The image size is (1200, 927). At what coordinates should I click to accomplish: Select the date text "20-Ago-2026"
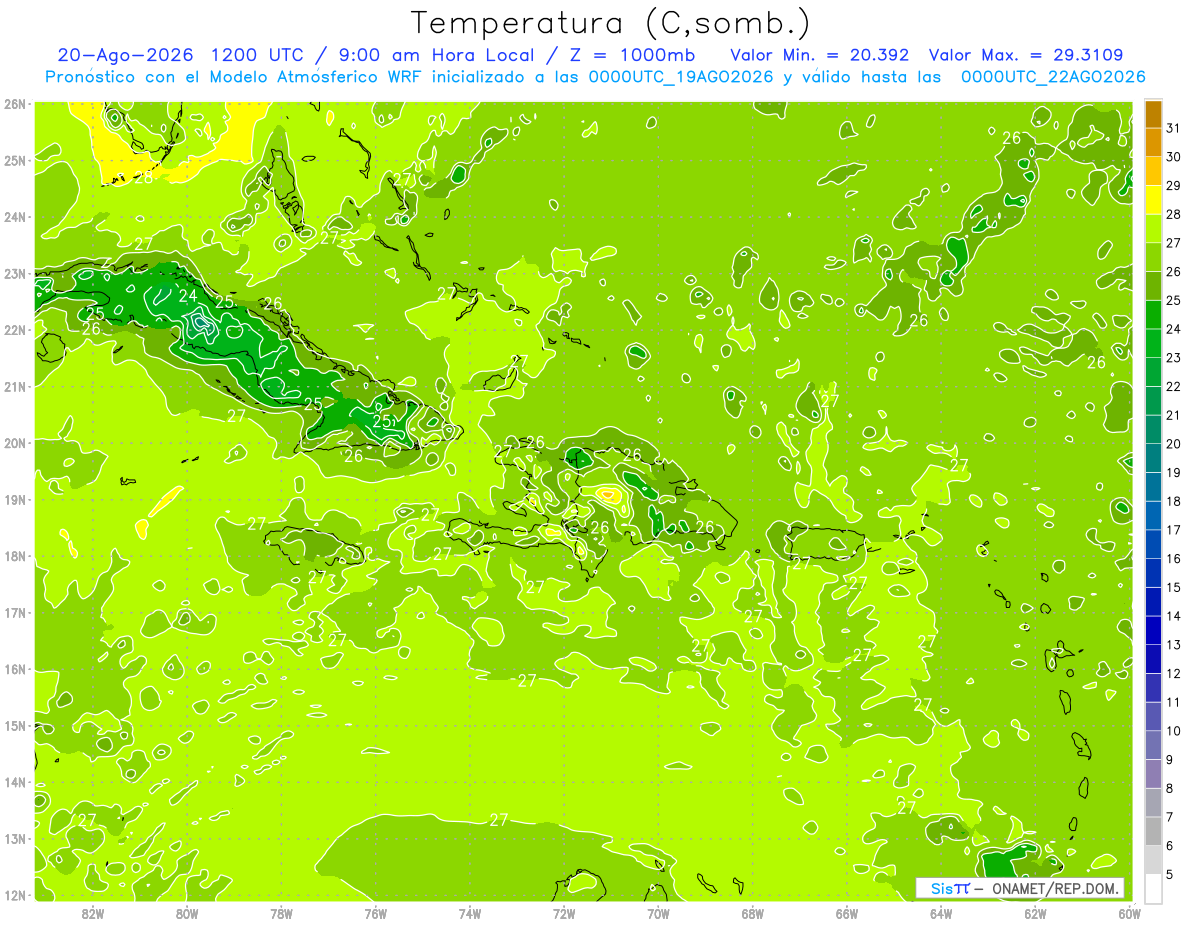click(127, 55)
